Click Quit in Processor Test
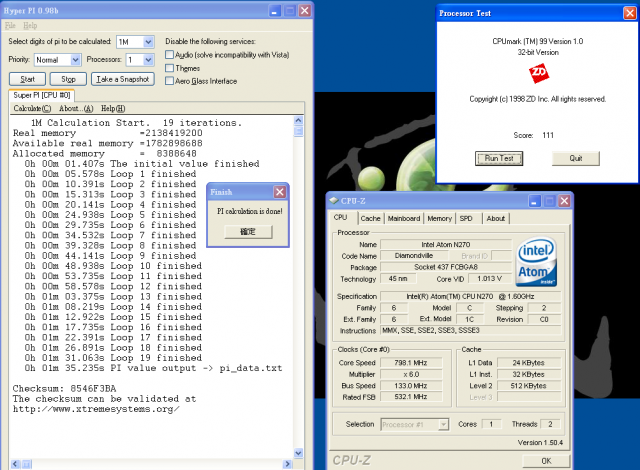The image size is (640, 470). tap(576, 158)
